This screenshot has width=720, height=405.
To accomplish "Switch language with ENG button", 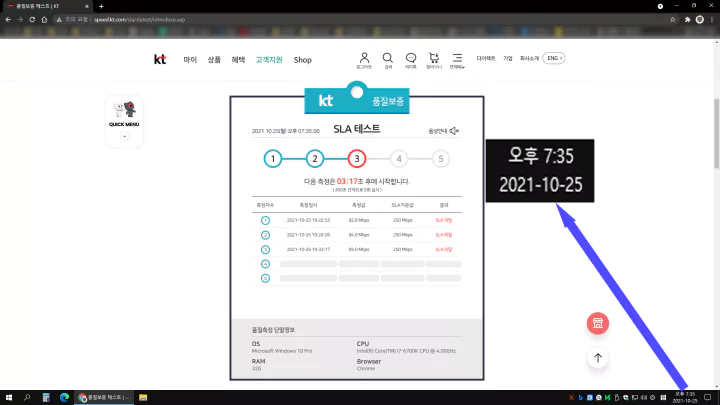I will coord(554,58).
